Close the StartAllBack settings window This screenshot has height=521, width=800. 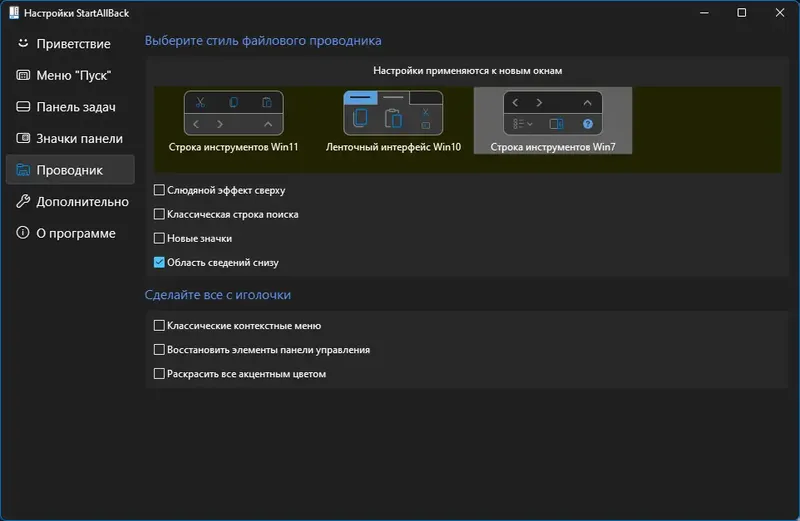780,13
